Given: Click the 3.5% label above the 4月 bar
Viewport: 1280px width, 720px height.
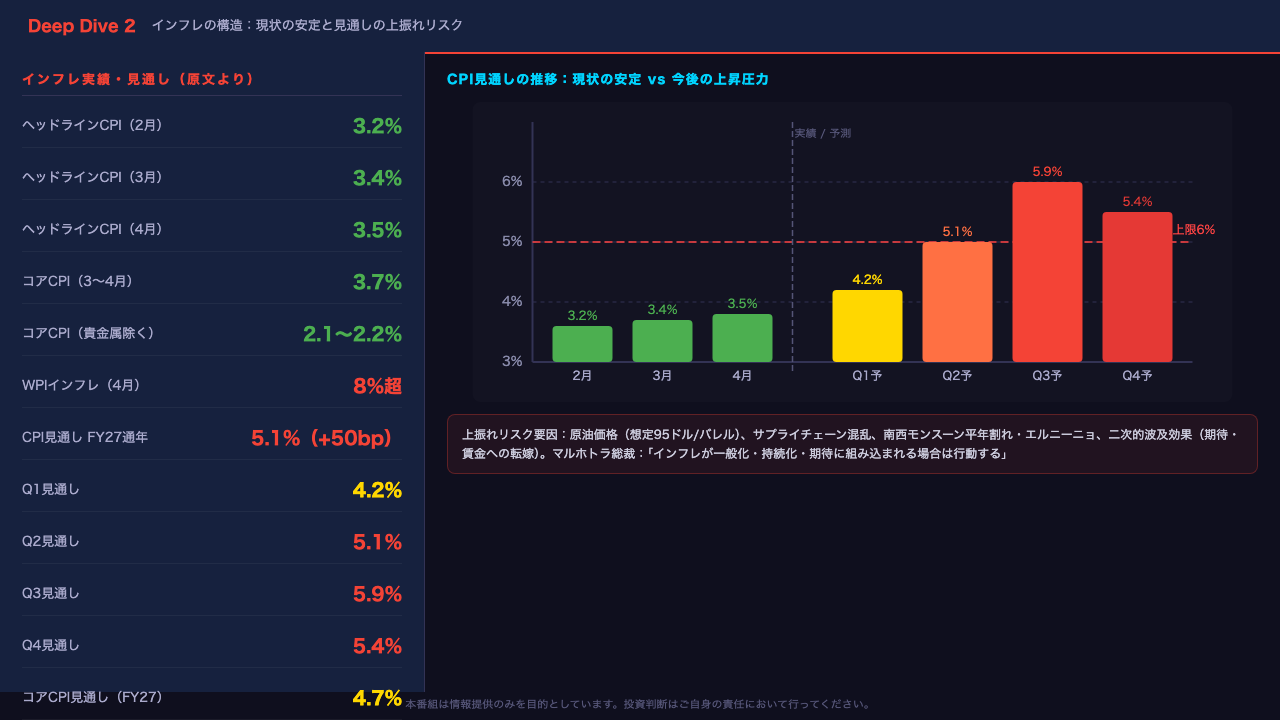Looking at the screenshot, I should tap(742, 303).
